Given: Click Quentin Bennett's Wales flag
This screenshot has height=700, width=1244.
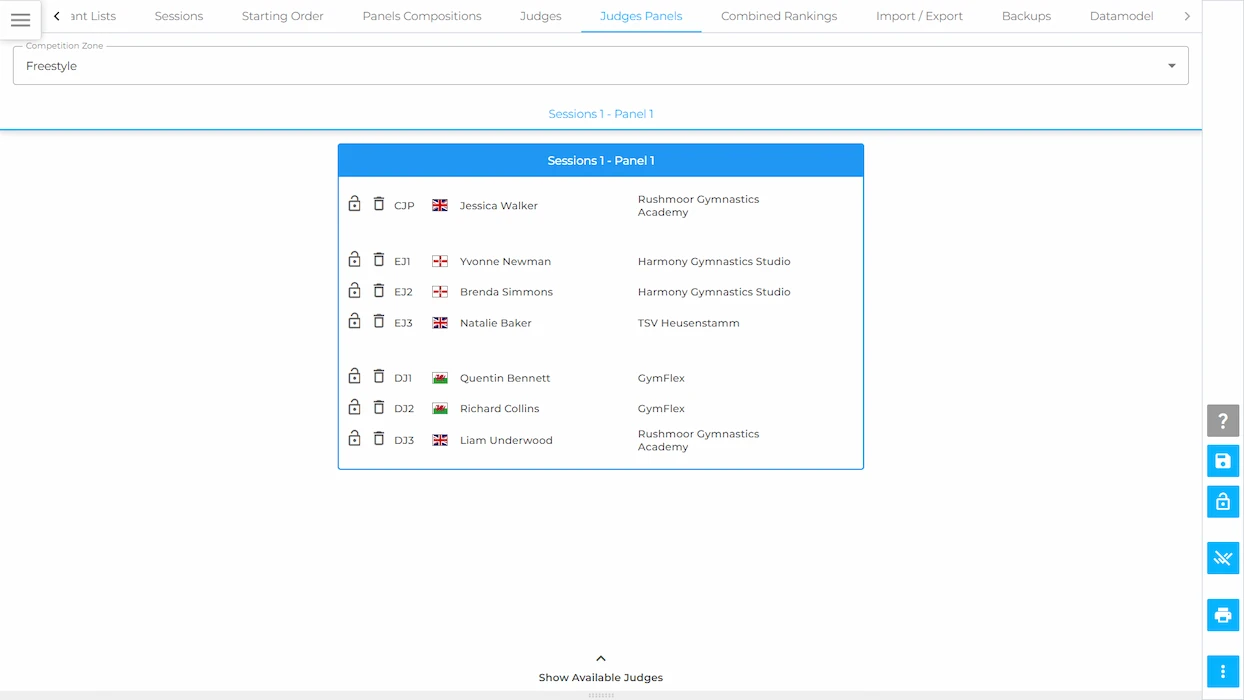Looking at the screenshot, I should (440, 378).
